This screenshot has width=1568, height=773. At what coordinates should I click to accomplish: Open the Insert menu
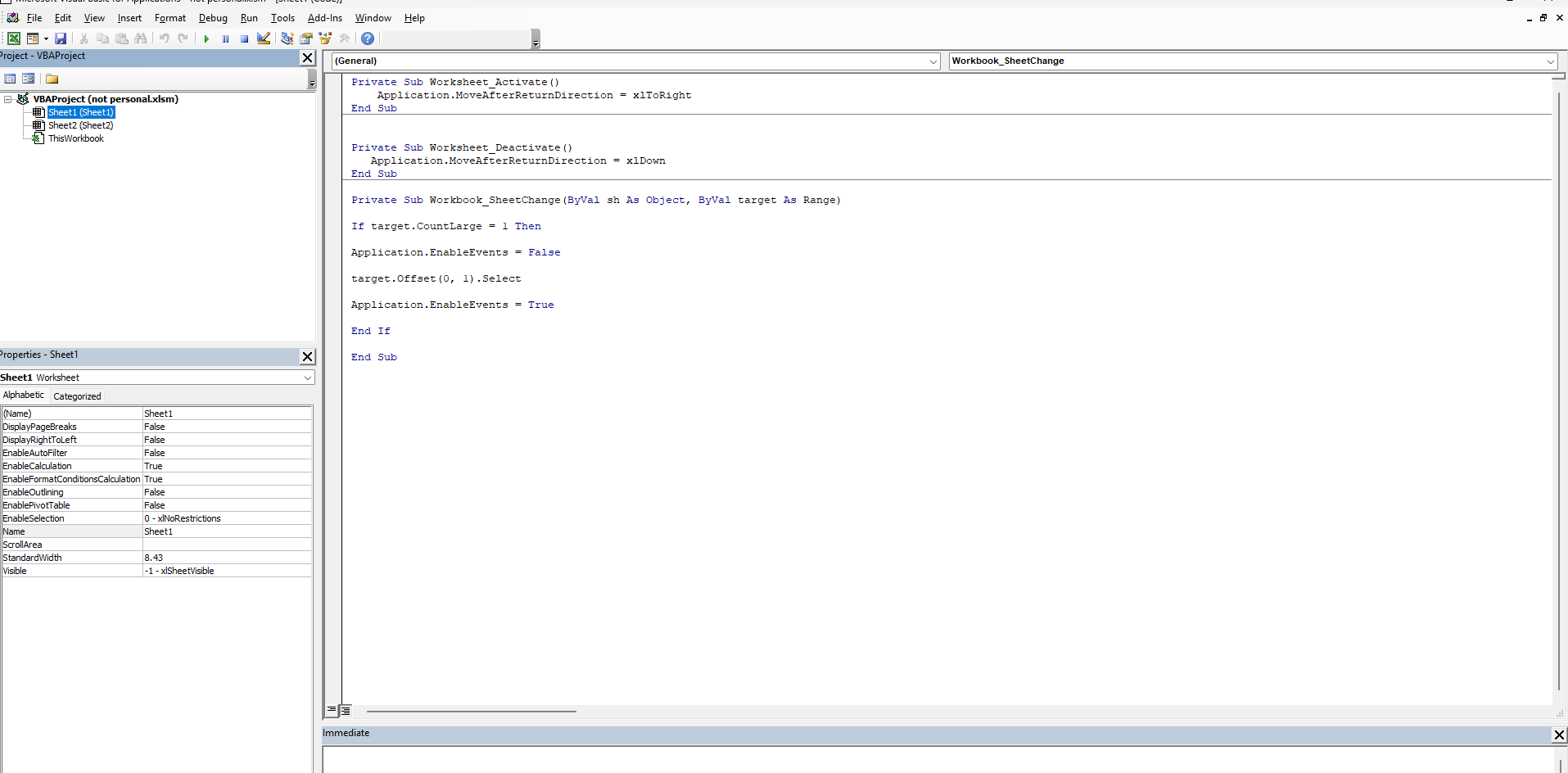pos(129,18)
